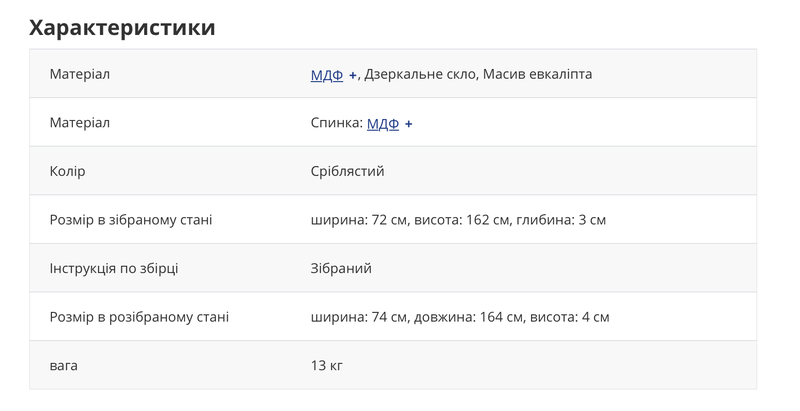
Task: Expand the plus beside МДФ, Дзеркальне скло
Action: pyautogui.click(x=353, y=75)
